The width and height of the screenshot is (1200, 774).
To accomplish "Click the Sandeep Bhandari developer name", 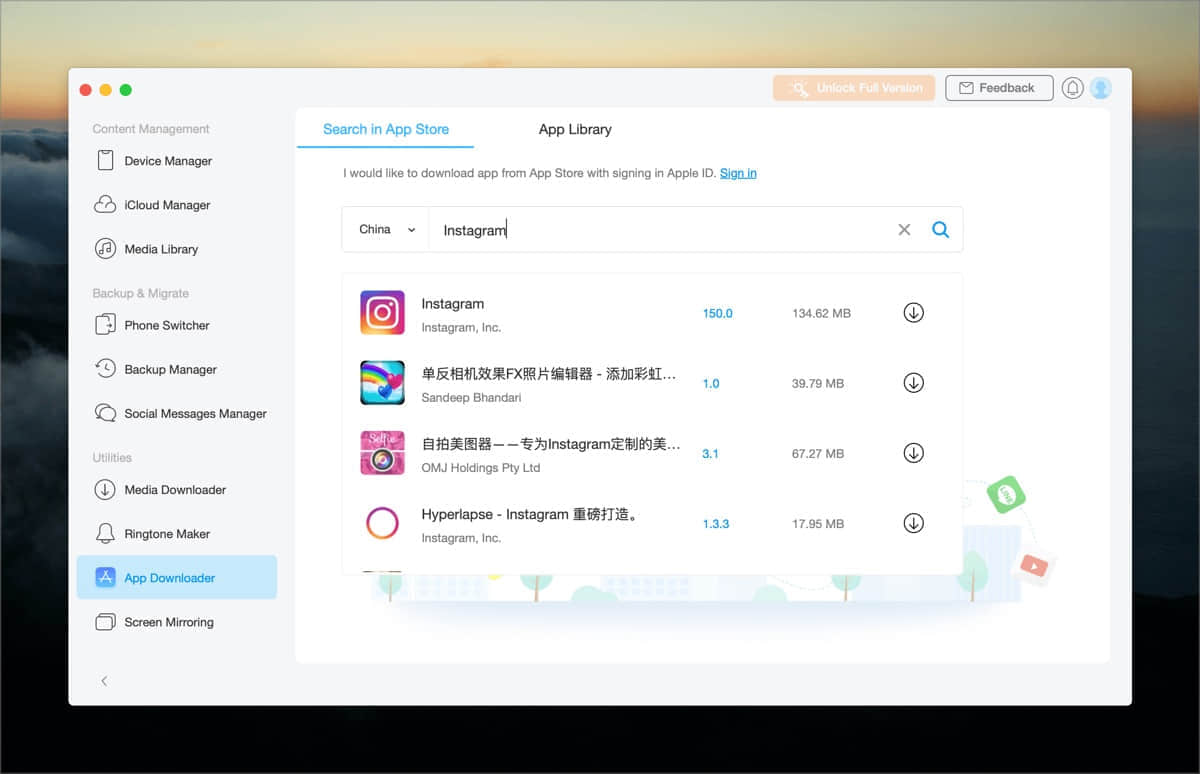I will click(x=471, y=398).
